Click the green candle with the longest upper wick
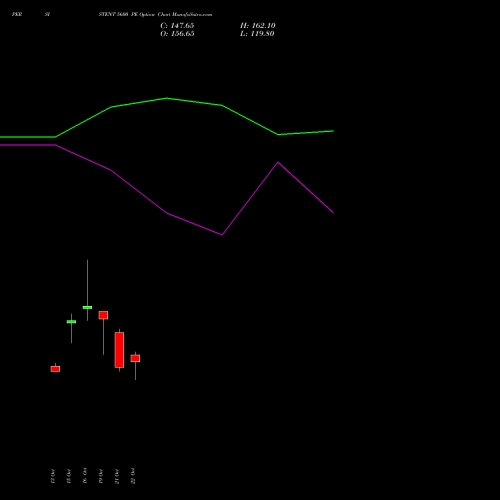This screenshot has width=500, height=500. tap(87, 307)
